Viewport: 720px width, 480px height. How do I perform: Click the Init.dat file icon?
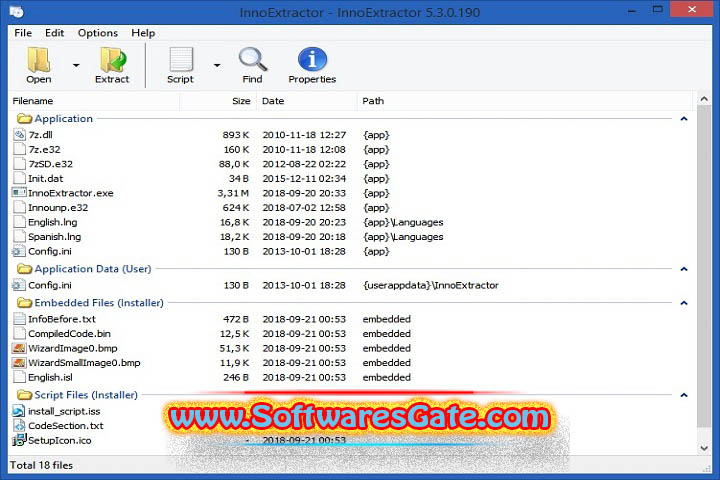coord(19,178)
